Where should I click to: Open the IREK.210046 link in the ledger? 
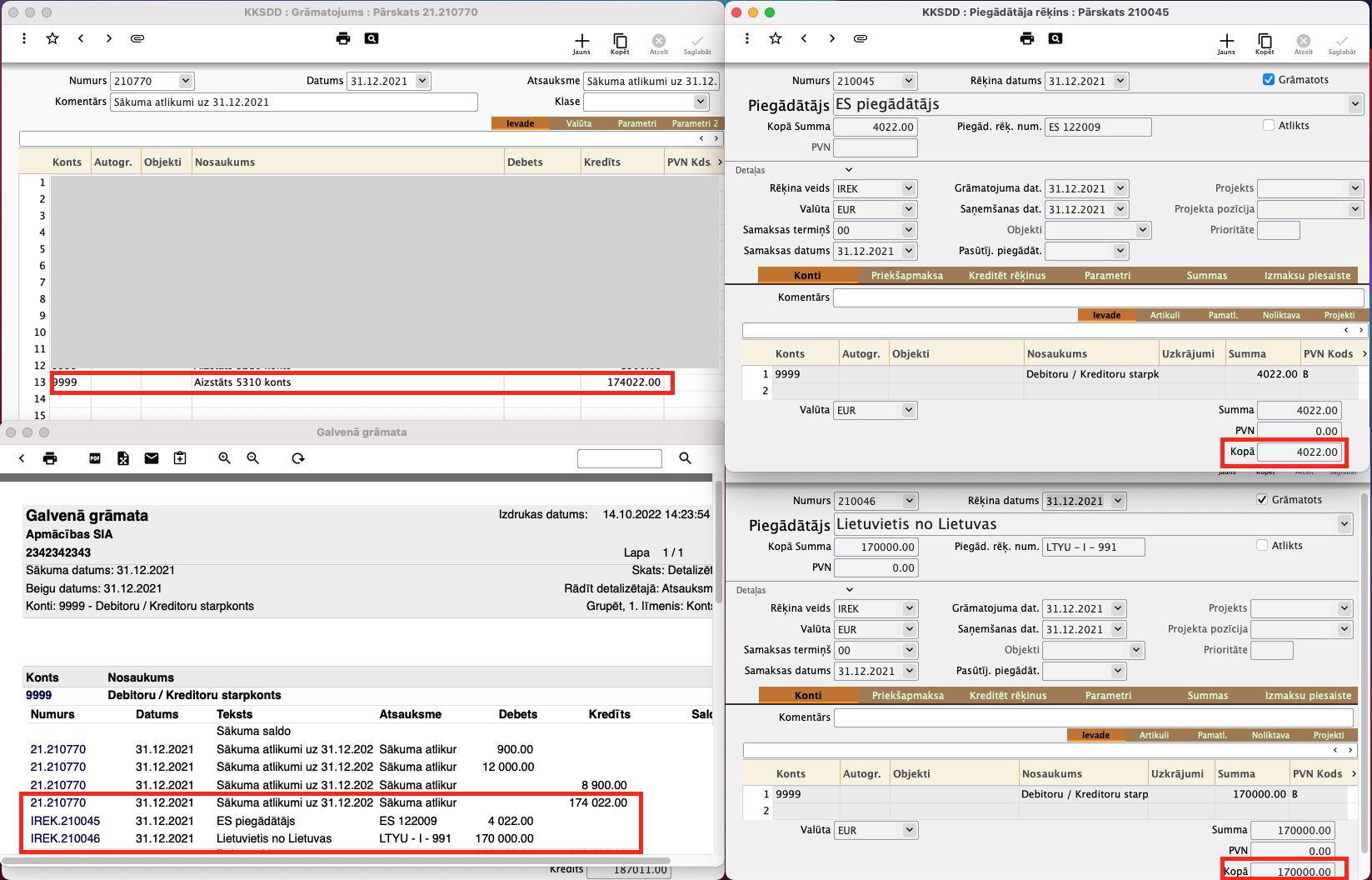[x=65, y=839]
